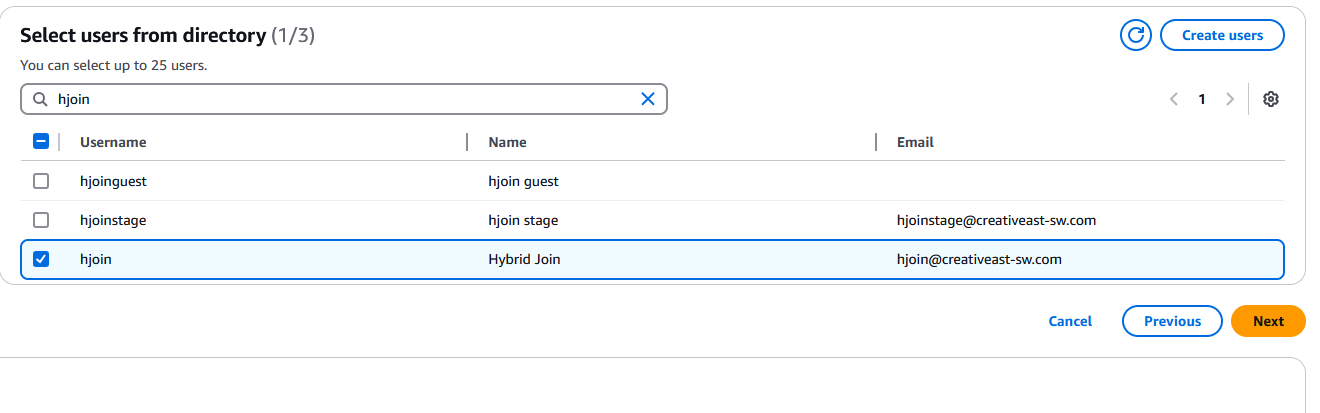Sort by the Username column header
This screenshot has width=1320, height=413.
tap(113, 142)
